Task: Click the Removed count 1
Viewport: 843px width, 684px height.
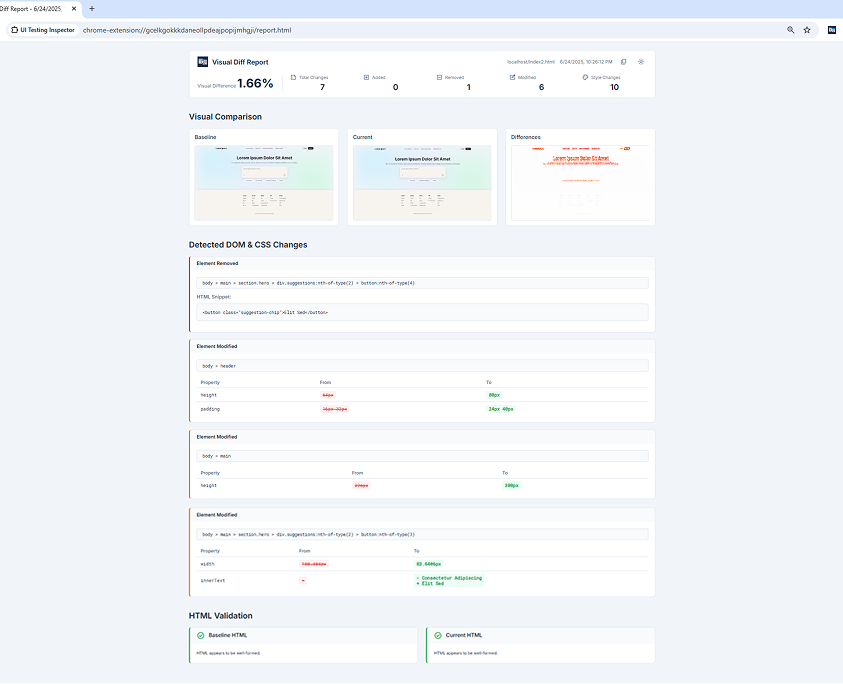Action: tap(469, 87)
